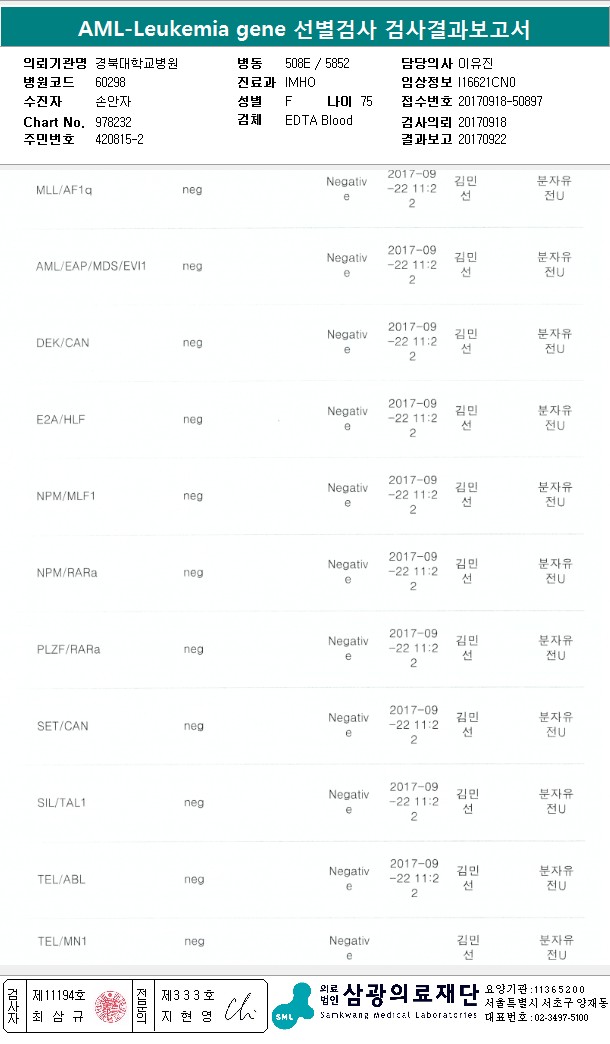Click the SIL/TAL1 test name
Viewport: 610px width, 1044px height.
coord(63,803)
